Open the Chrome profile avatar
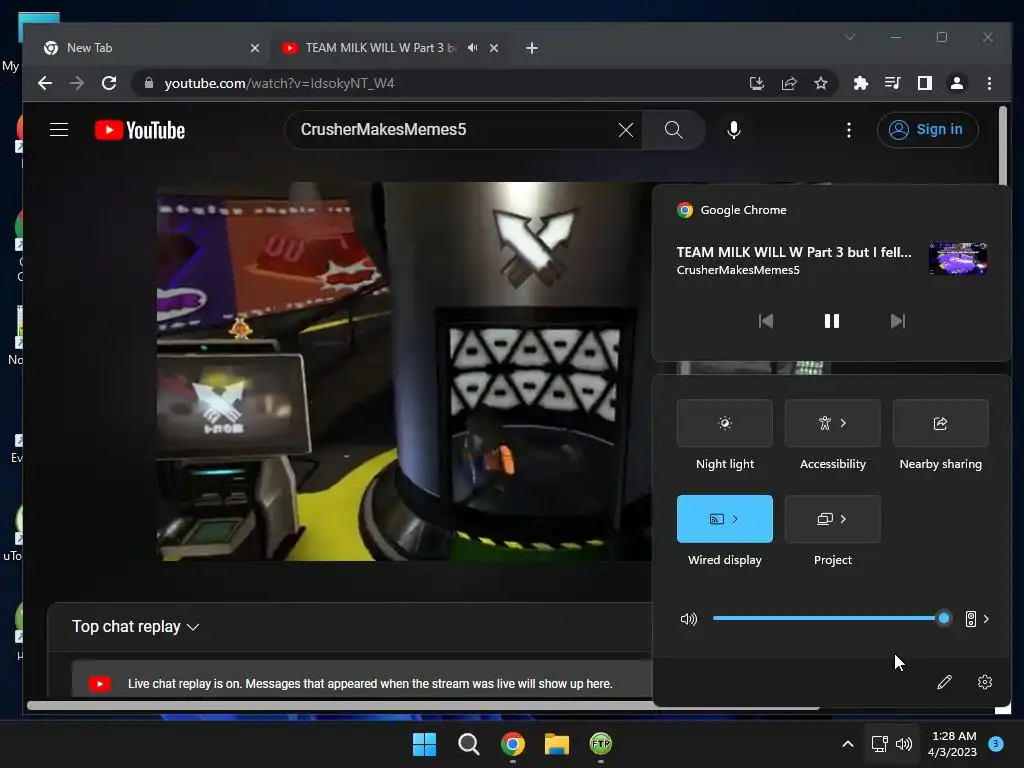This screenshot has width=1024, height=768. 957,83
